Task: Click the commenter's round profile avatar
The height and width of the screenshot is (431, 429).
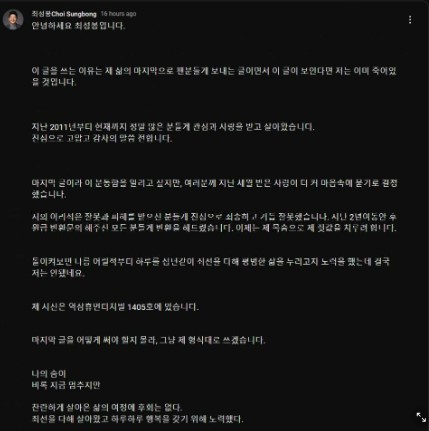Action: click(13, 19)
